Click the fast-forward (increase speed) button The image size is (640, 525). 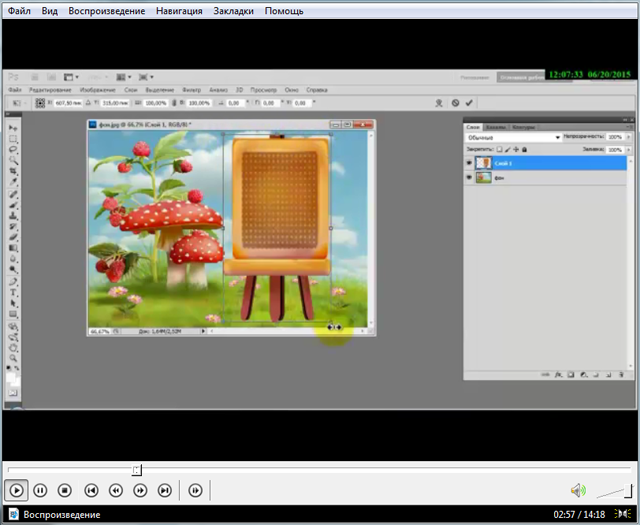140,490
